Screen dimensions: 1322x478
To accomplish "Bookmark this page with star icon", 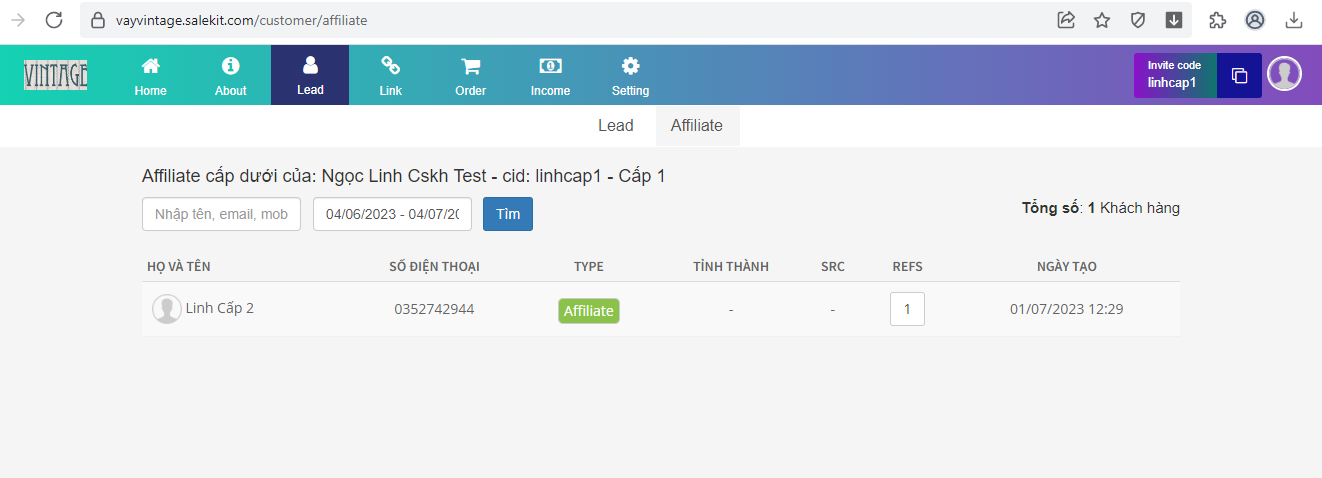I will 1102,20.
